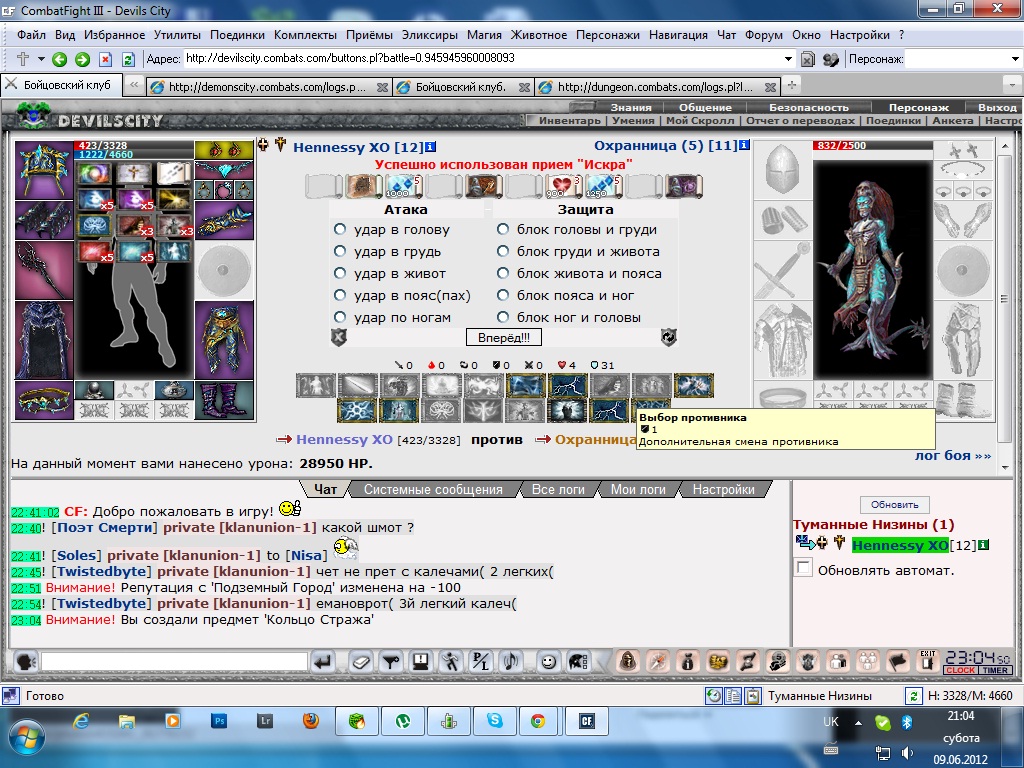Switch to the Все логи tab
Screen dimensions: 1024x768
558,489
